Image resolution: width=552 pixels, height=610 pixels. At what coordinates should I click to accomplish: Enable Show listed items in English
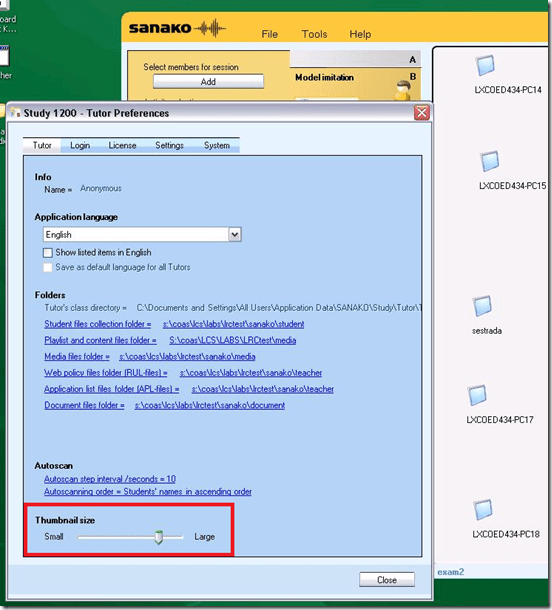coord(47,253)
